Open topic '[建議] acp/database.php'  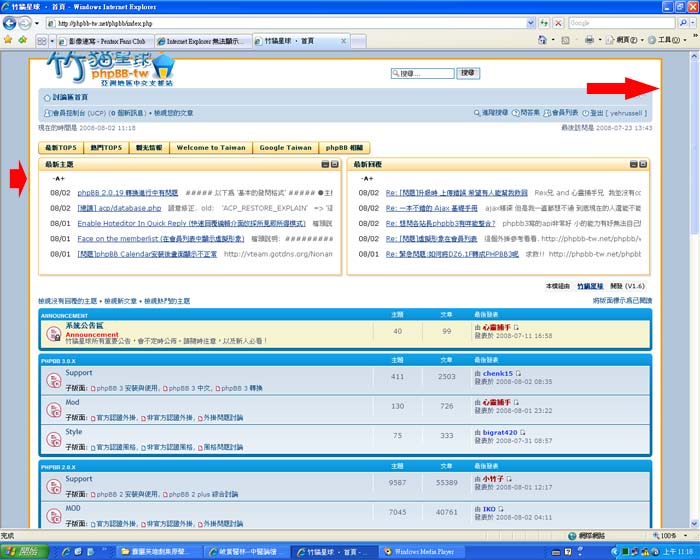119,208
